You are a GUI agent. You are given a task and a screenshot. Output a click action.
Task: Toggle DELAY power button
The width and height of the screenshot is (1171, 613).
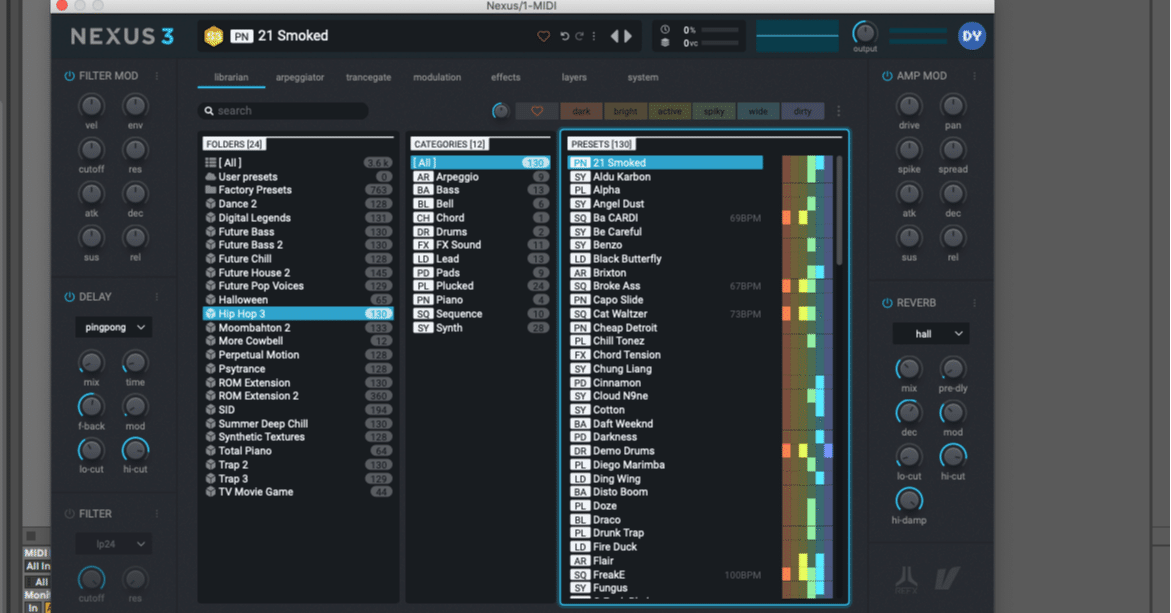coord(69,297)
